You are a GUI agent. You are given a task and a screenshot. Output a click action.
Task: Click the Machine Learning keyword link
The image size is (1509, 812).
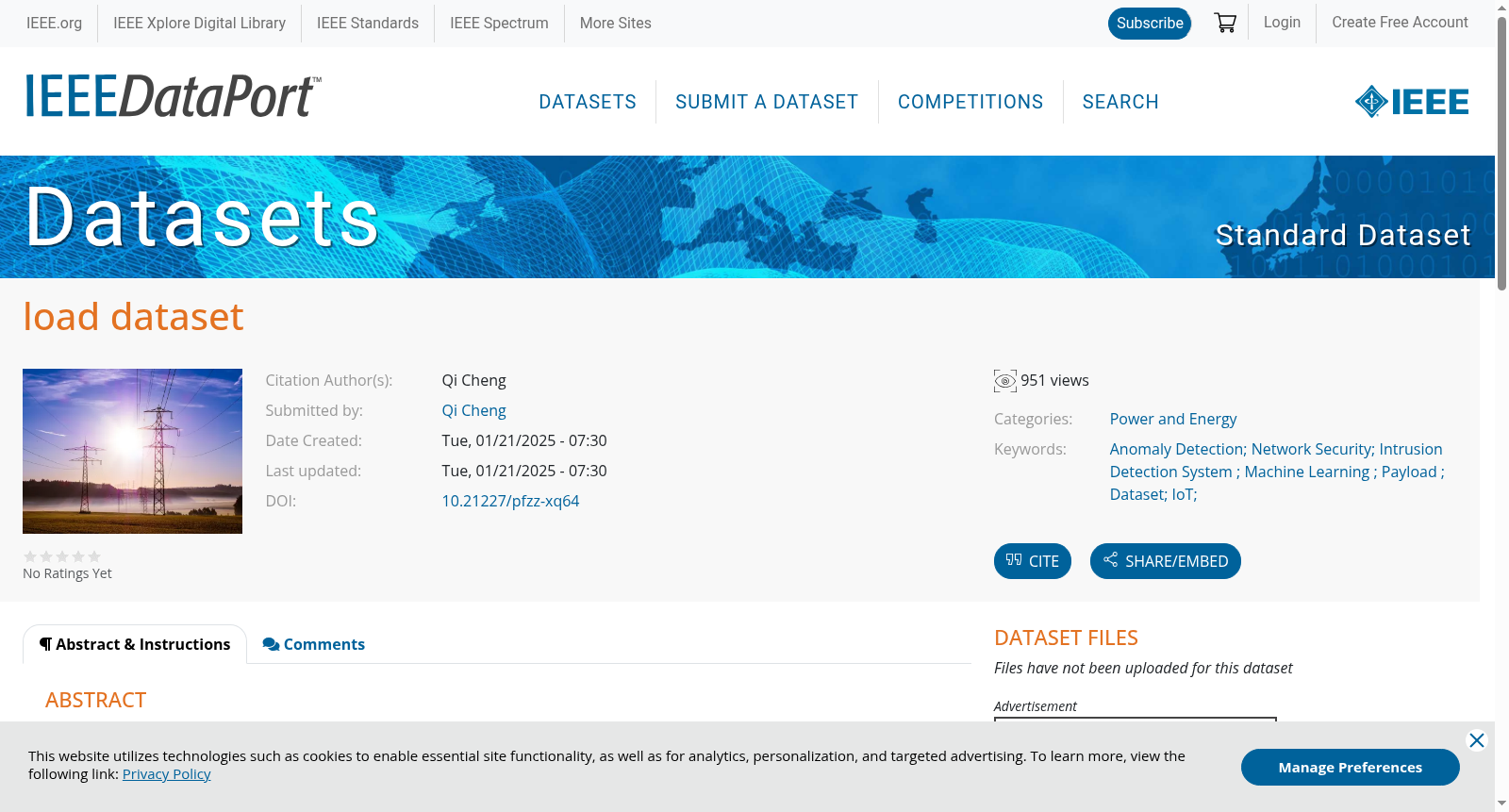(1307, 472)
